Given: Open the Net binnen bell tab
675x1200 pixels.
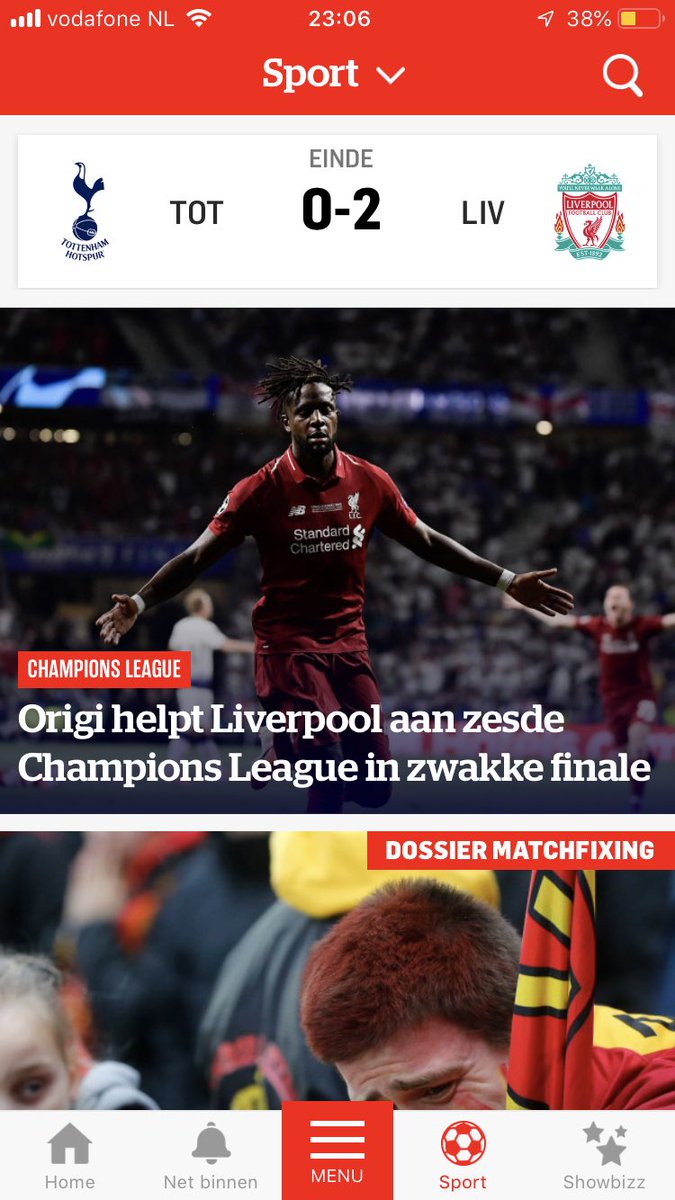Looking at the screenshot, I should click(210, 1157).
